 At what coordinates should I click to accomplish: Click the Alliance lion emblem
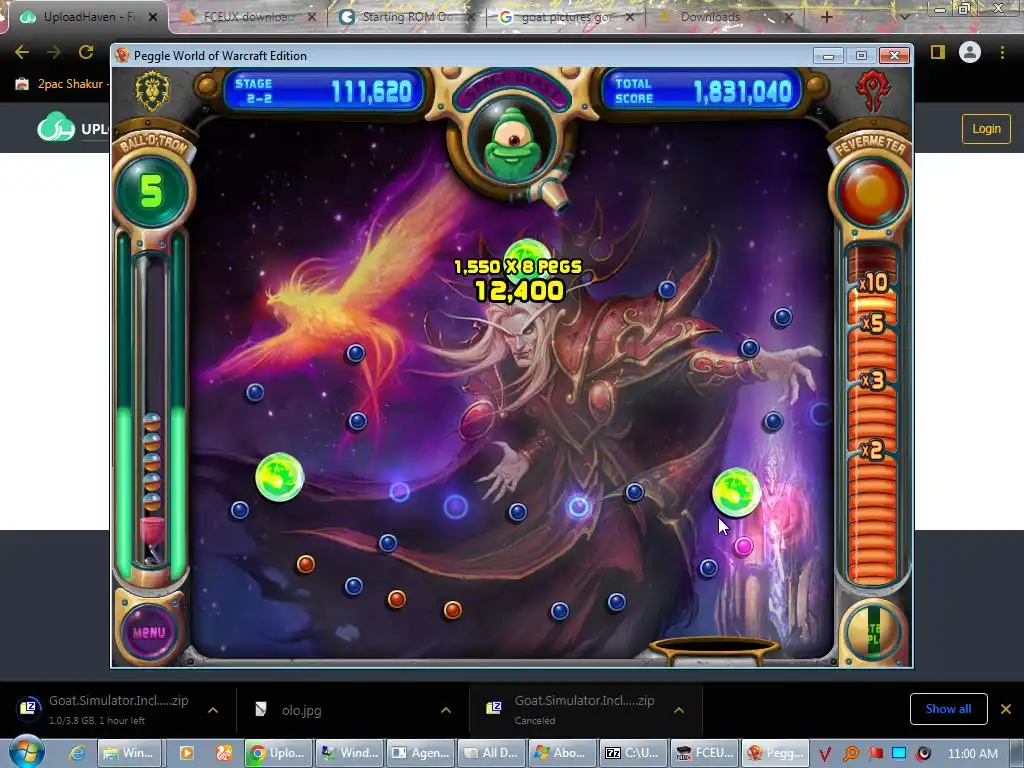pos(152,91)
